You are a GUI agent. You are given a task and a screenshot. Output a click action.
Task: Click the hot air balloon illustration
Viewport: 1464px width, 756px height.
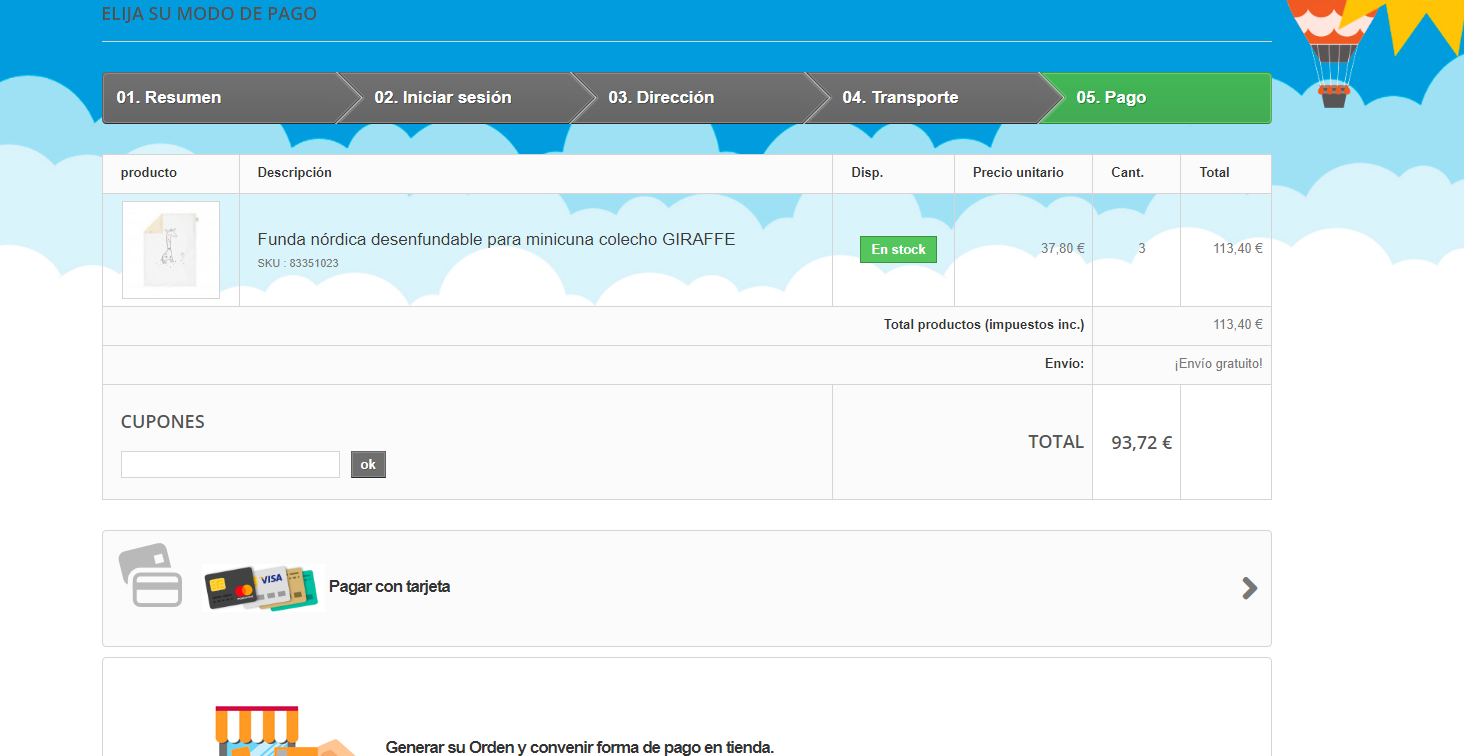(1332, 53)
